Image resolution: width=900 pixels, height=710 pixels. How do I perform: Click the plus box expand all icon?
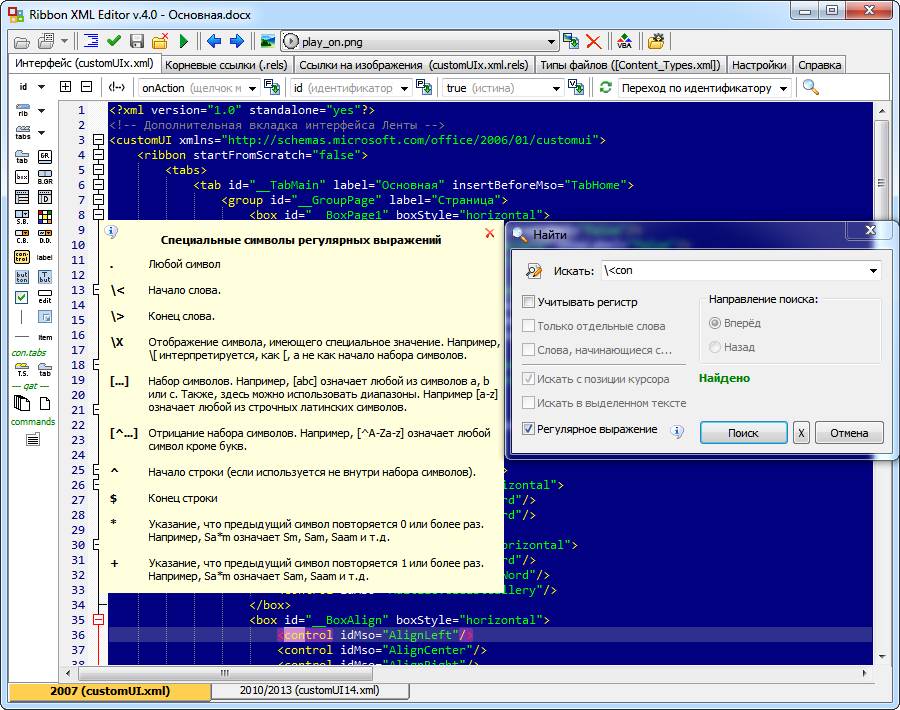(x=65, y=87)
